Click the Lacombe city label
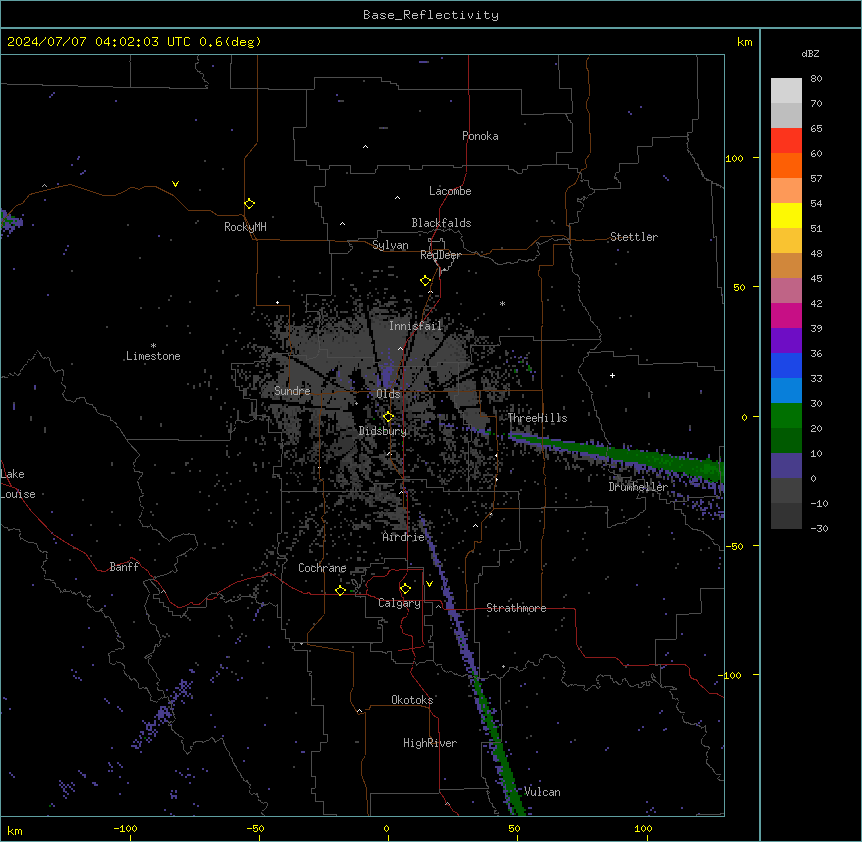Viewport: 862px width, 842px height. (450, 191)
